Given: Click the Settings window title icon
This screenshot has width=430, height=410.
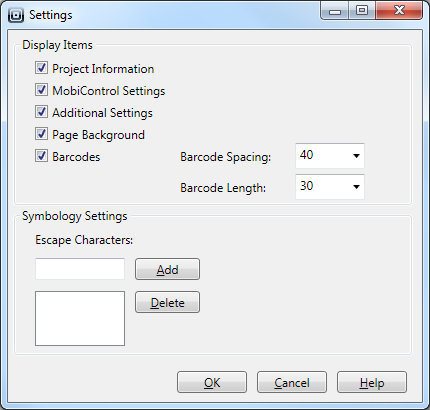Looking at the screenshot, I should 16,15.
